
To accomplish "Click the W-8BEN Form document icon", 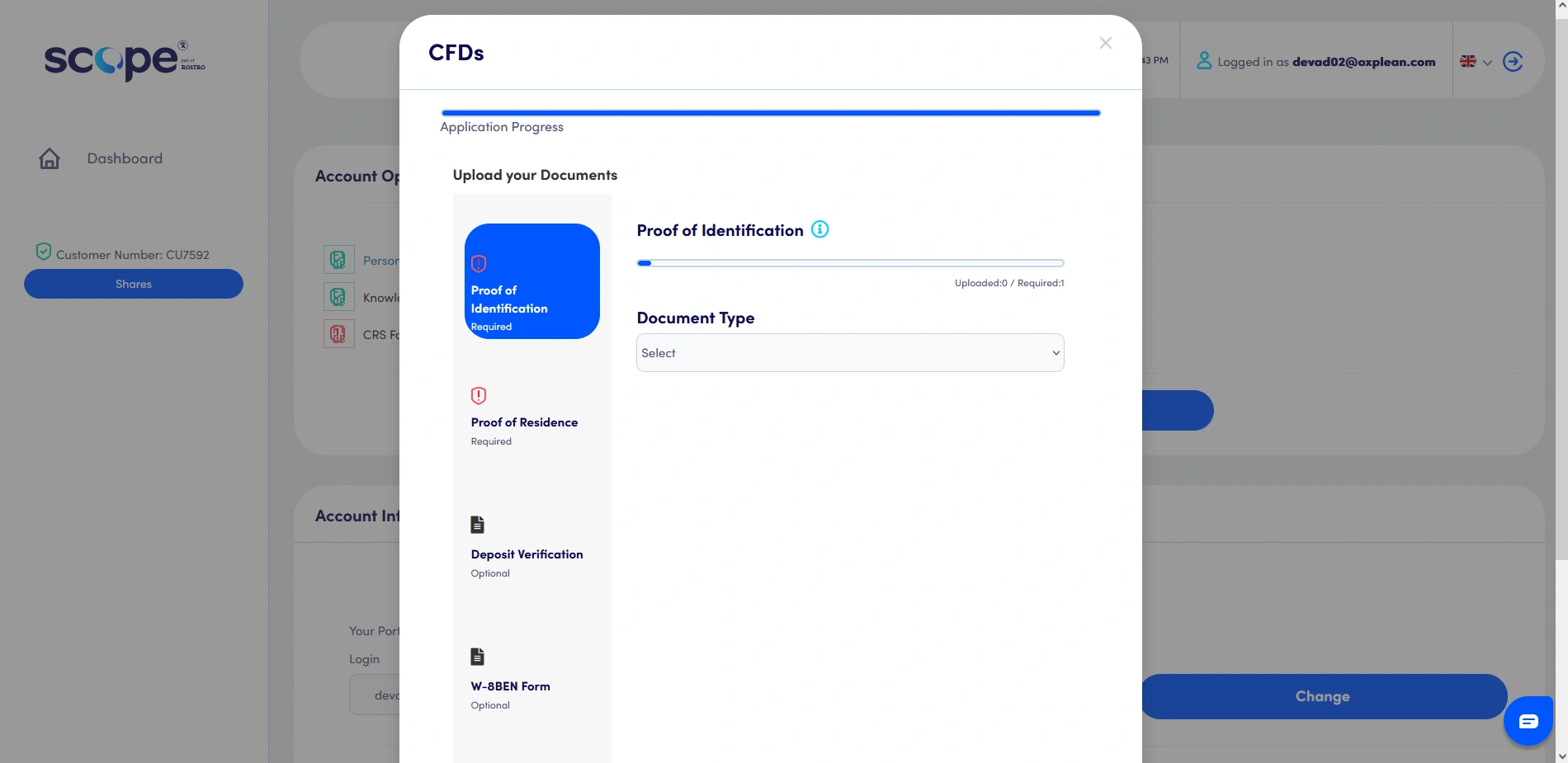I will [477, 656].
